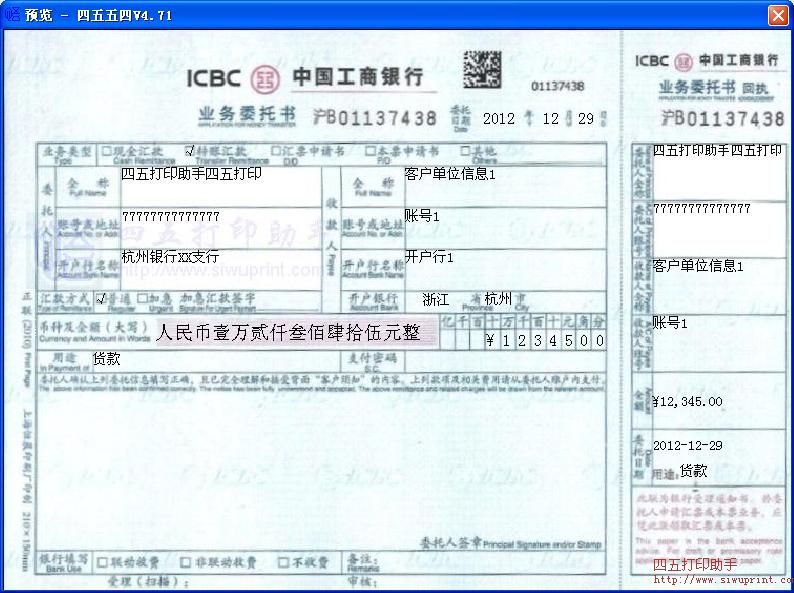Click payer name 四五打印助手四五打印 on main form
Screen dimensions: 794x593
[191, 174]
